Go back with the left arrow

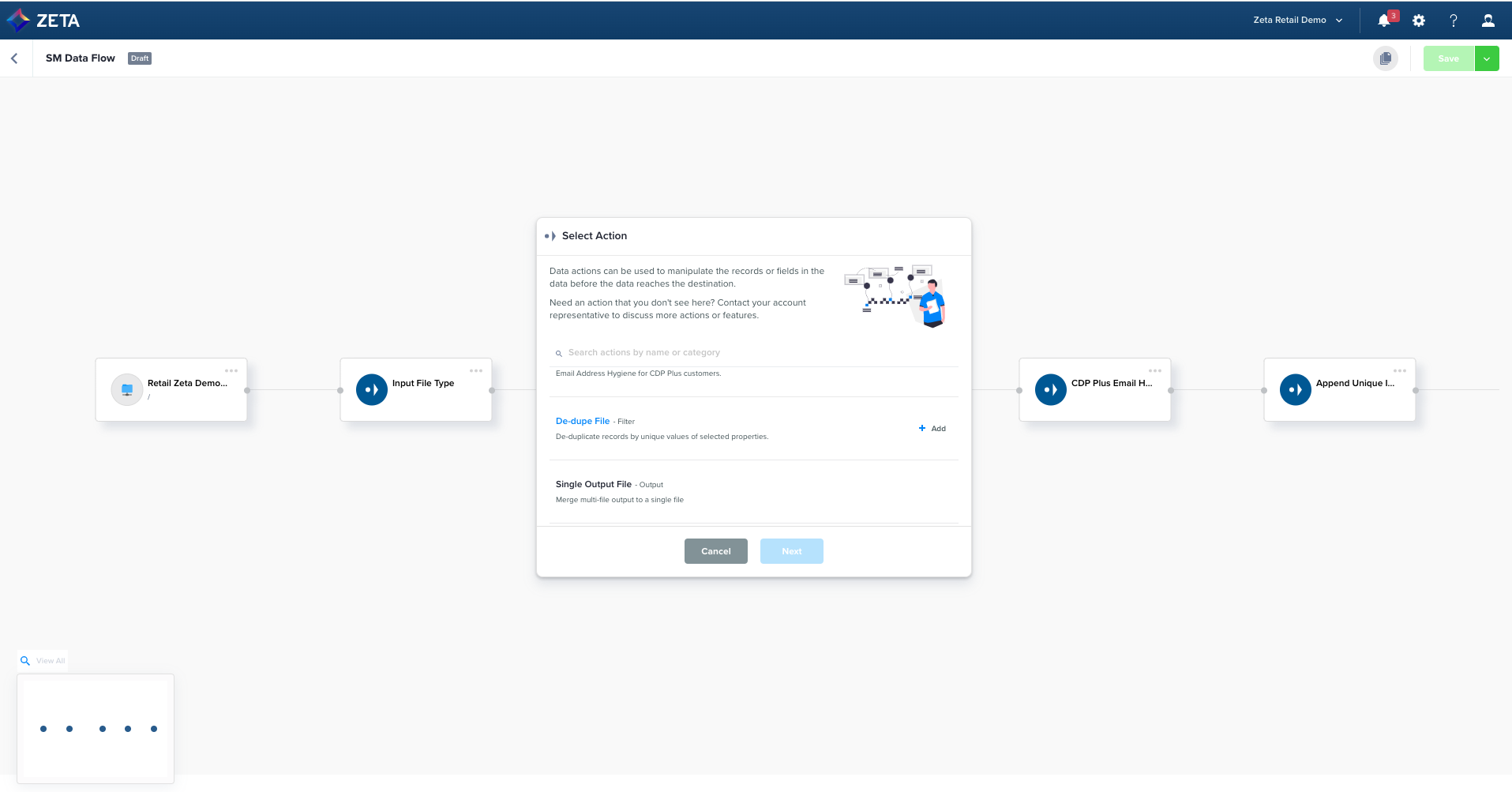point(14,58)
